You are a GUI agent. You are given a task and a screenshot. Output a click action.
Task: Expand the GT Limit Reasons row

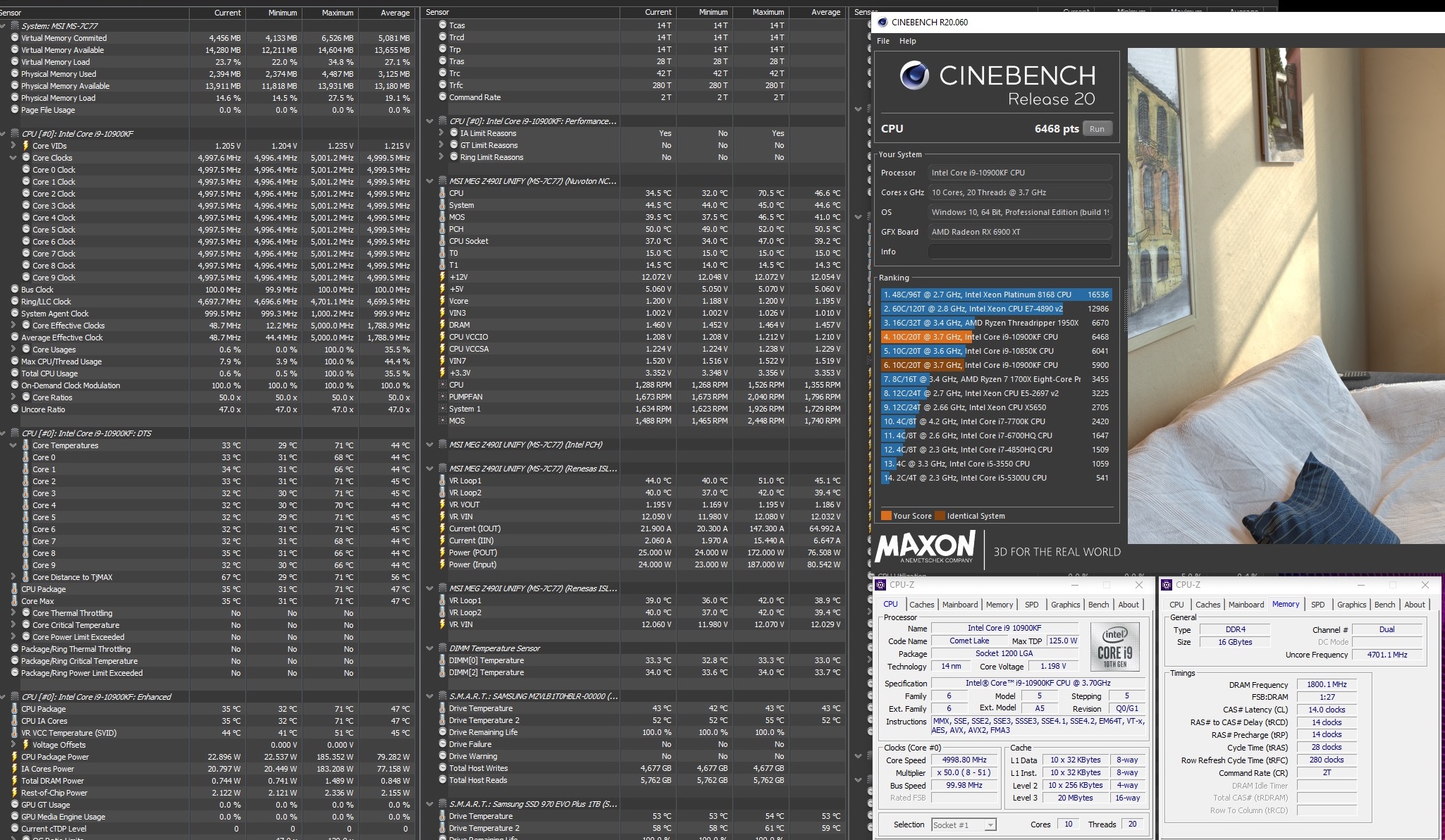(441, 145)
